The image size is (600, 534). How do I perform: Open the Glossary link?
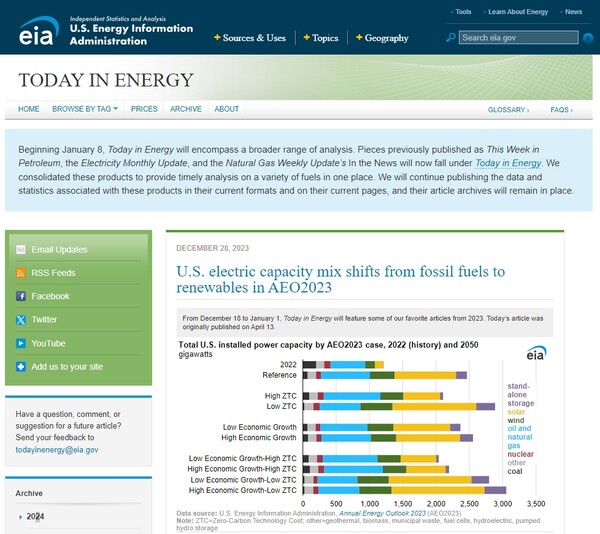[508, 109]
